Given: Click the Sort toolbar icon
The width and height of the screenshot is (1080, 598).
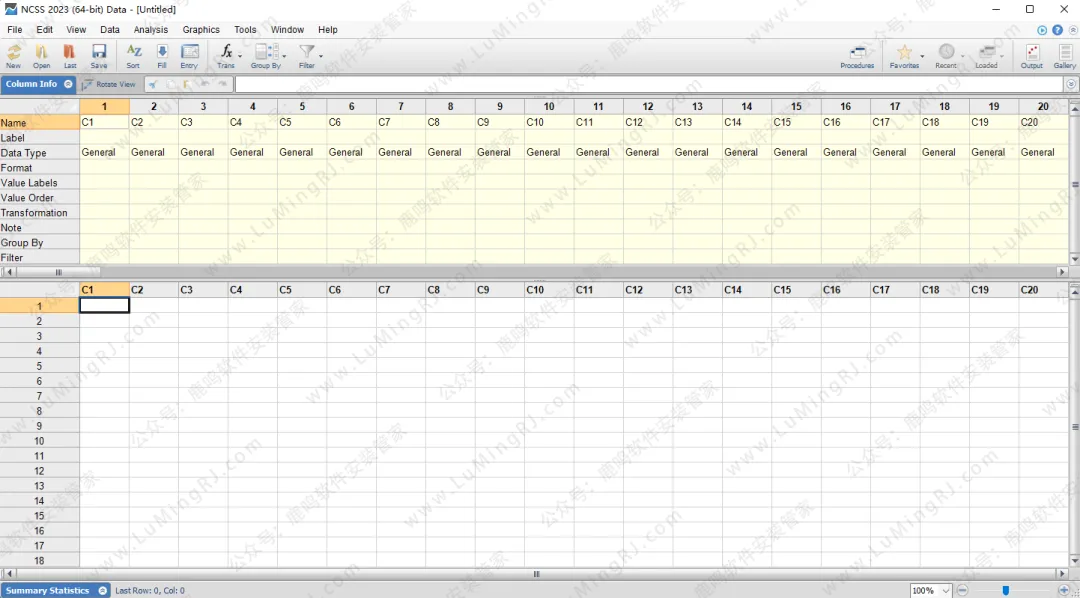Looking at the screenshot, I should tap(133, 53).
